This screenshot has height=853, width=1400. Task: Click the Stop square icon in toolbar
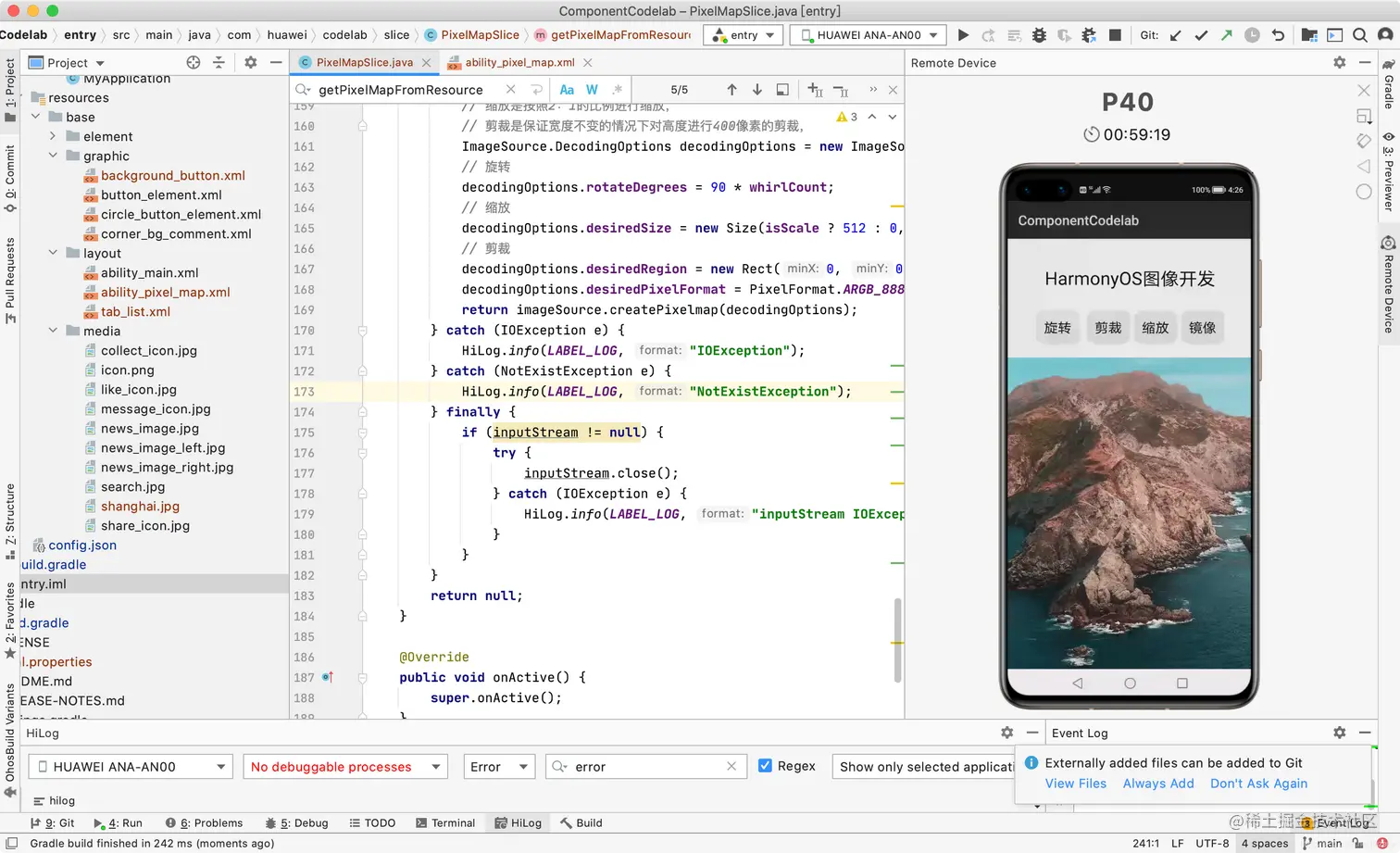click(x=1115, y=35)
